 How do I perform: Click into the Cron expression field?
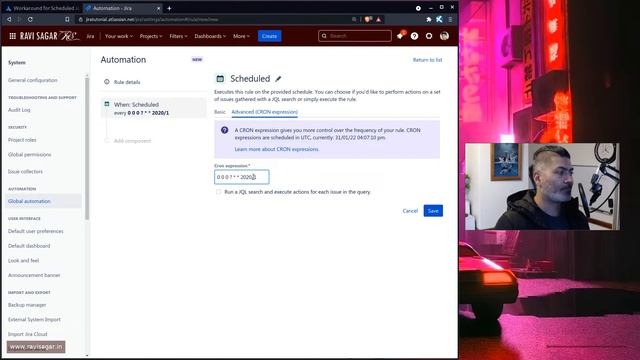click(242, 177)
